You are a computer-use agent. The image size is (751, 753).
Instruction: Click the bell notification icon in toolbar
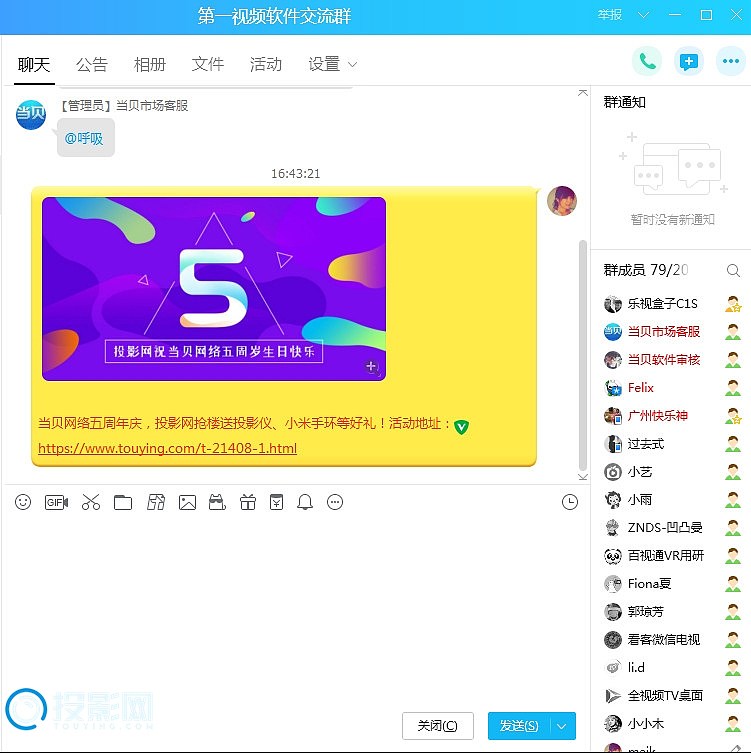[x=305, y=502]
